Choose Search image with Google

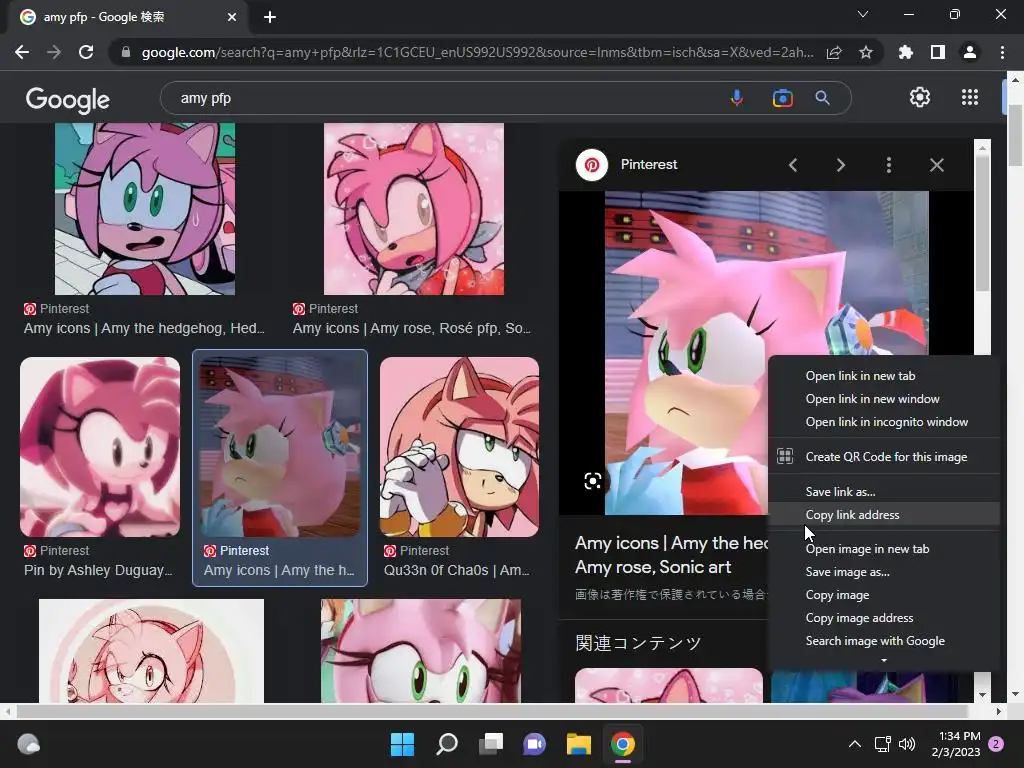pos(875,641)
